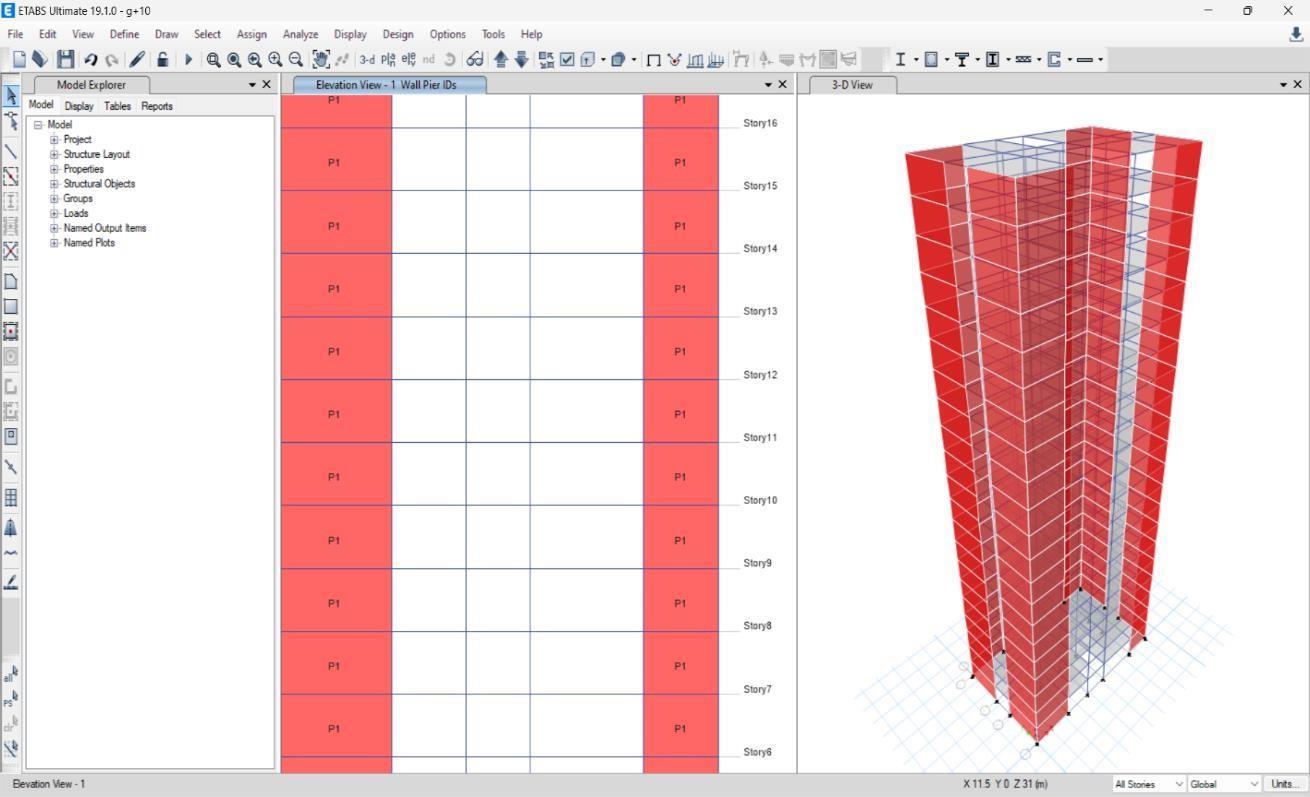
Task: Click the download arrow icon in menu bar
Action: point(1297,34)
